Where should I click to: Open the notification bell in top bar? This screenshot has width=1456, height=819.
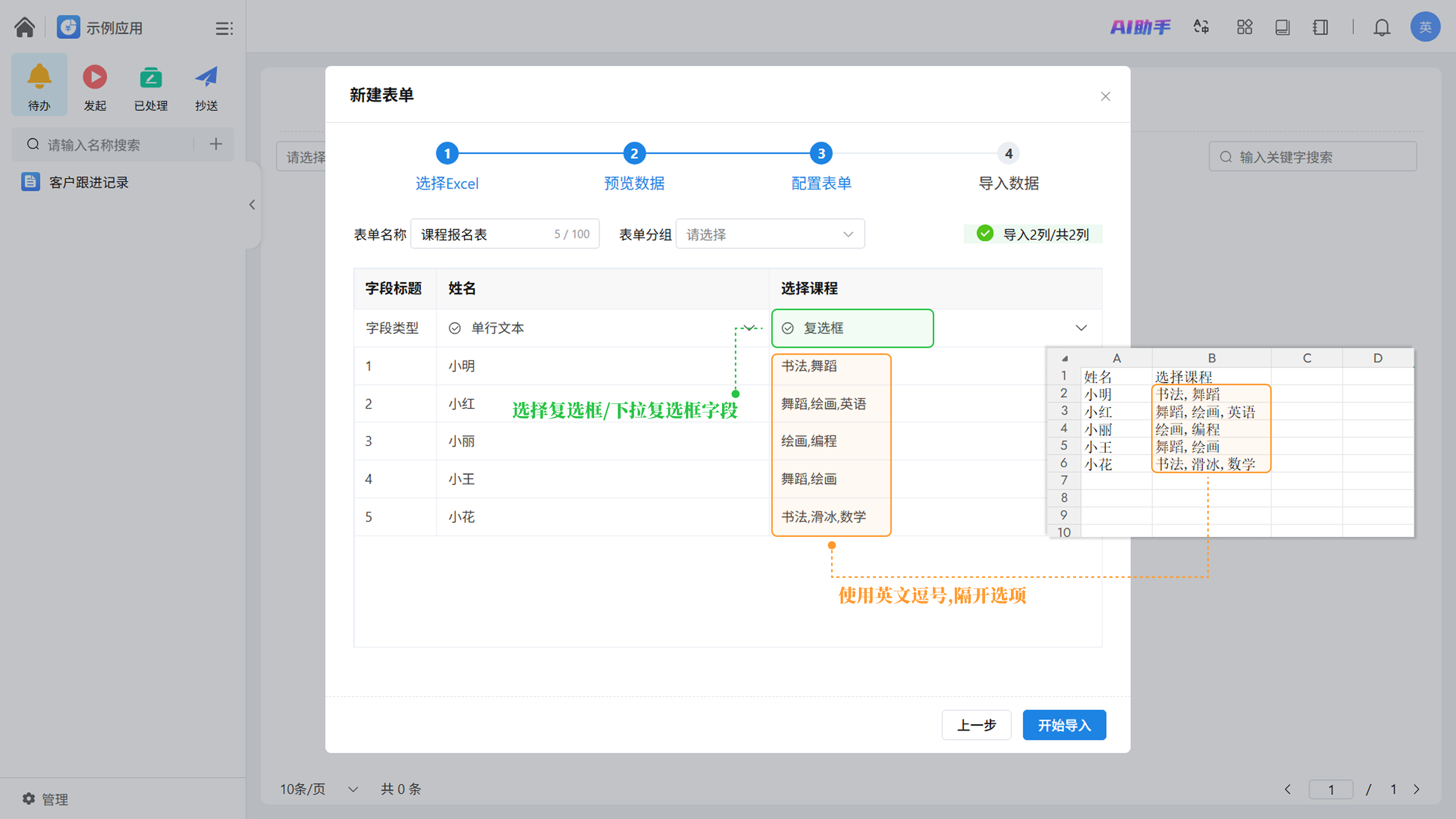[1381, 27]
